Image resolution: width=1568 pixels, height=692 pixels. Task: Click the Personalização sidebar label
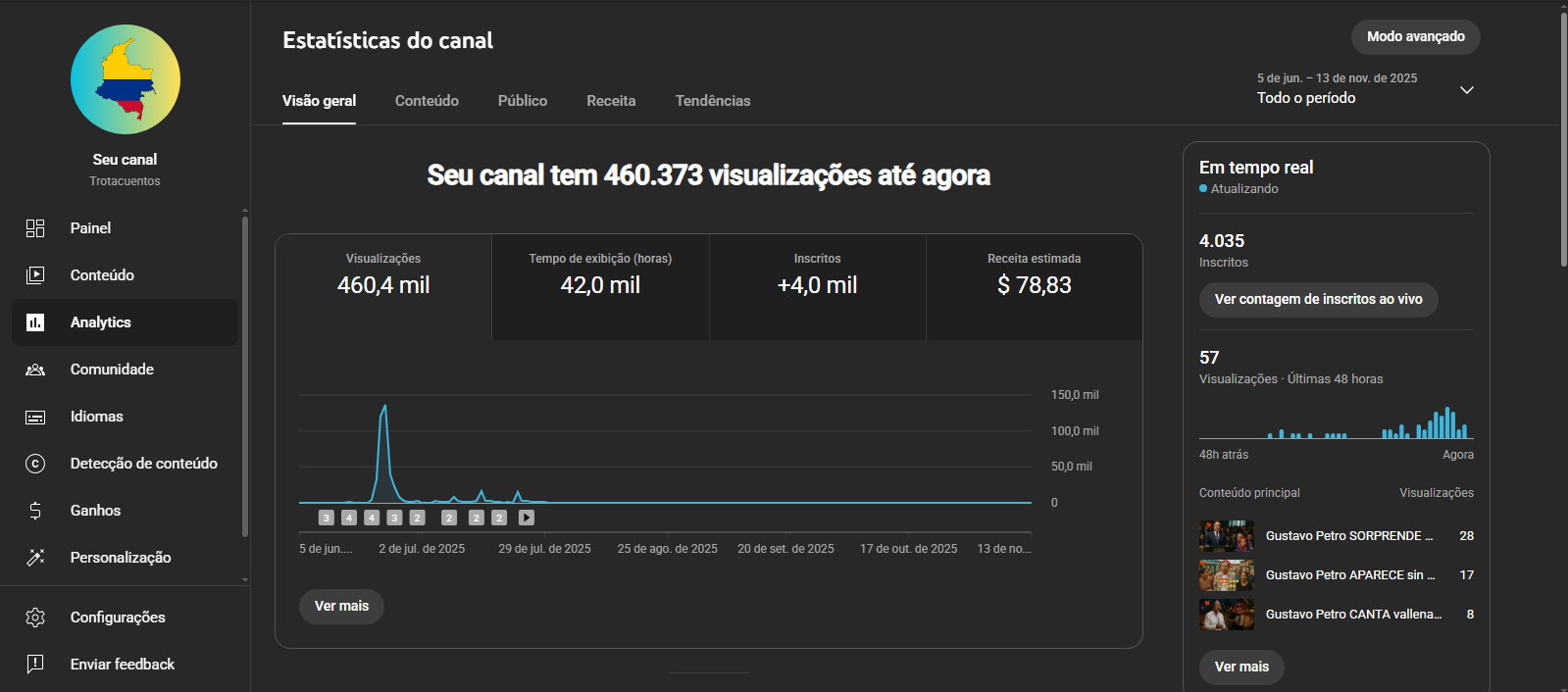pyautogui.click(x=121, y=558)
